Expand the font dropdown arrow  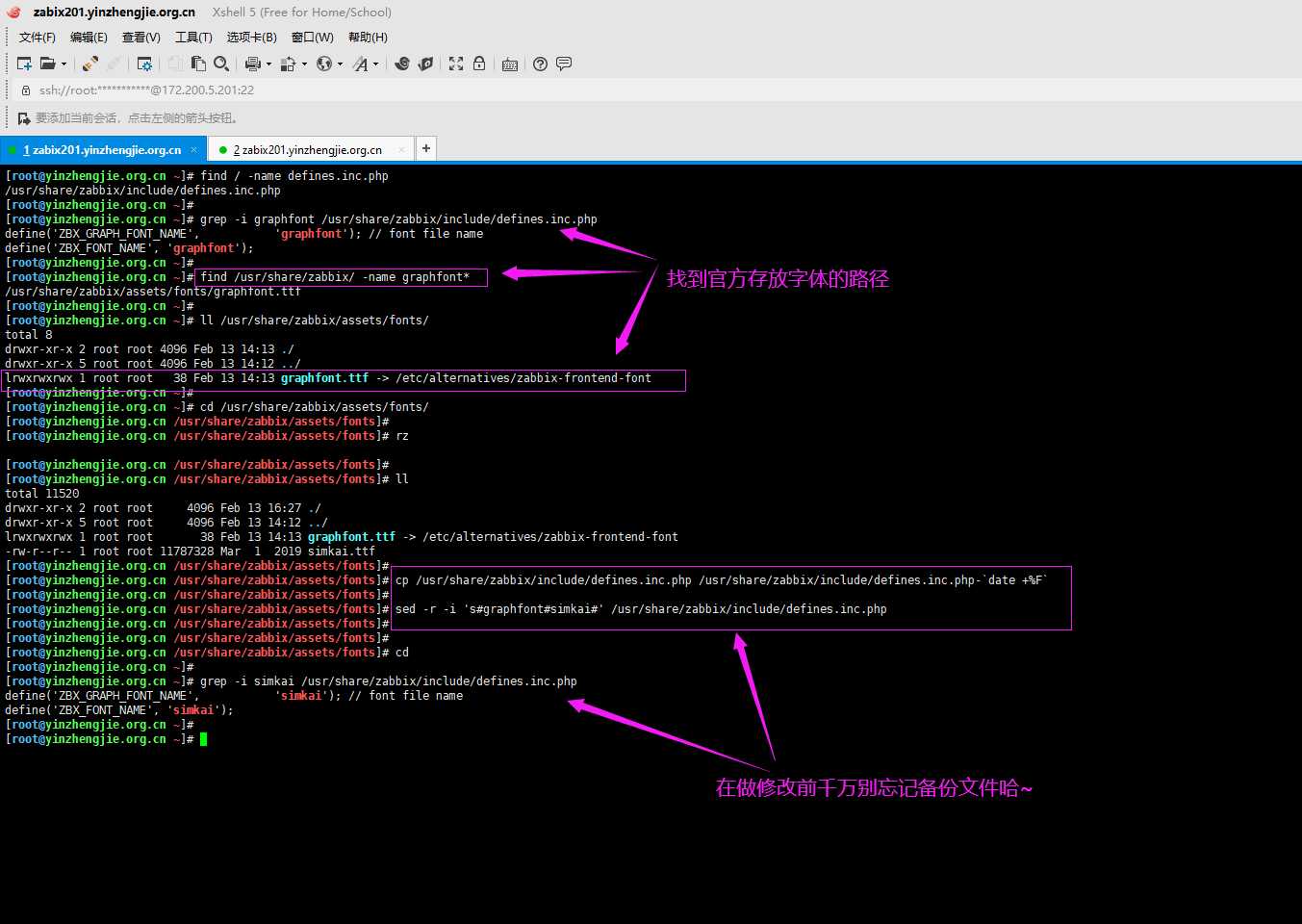[x=375, y=64]
